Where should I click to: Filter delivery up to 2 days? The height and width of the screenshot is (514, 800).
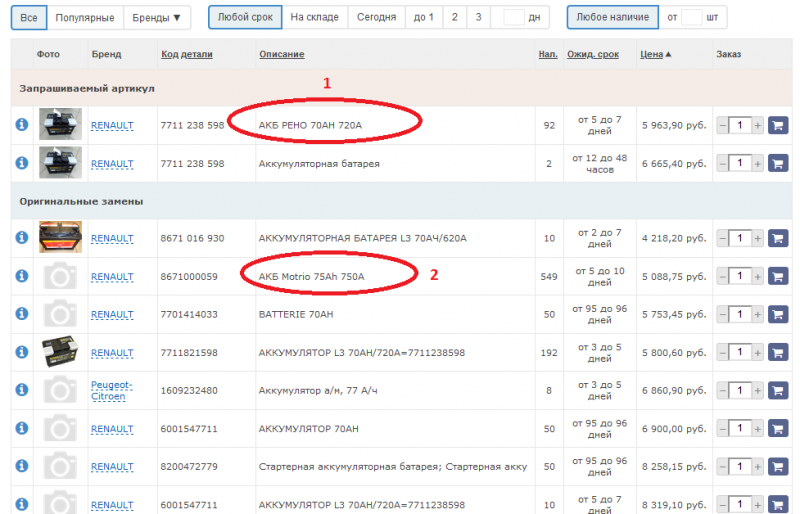[455, 17]
